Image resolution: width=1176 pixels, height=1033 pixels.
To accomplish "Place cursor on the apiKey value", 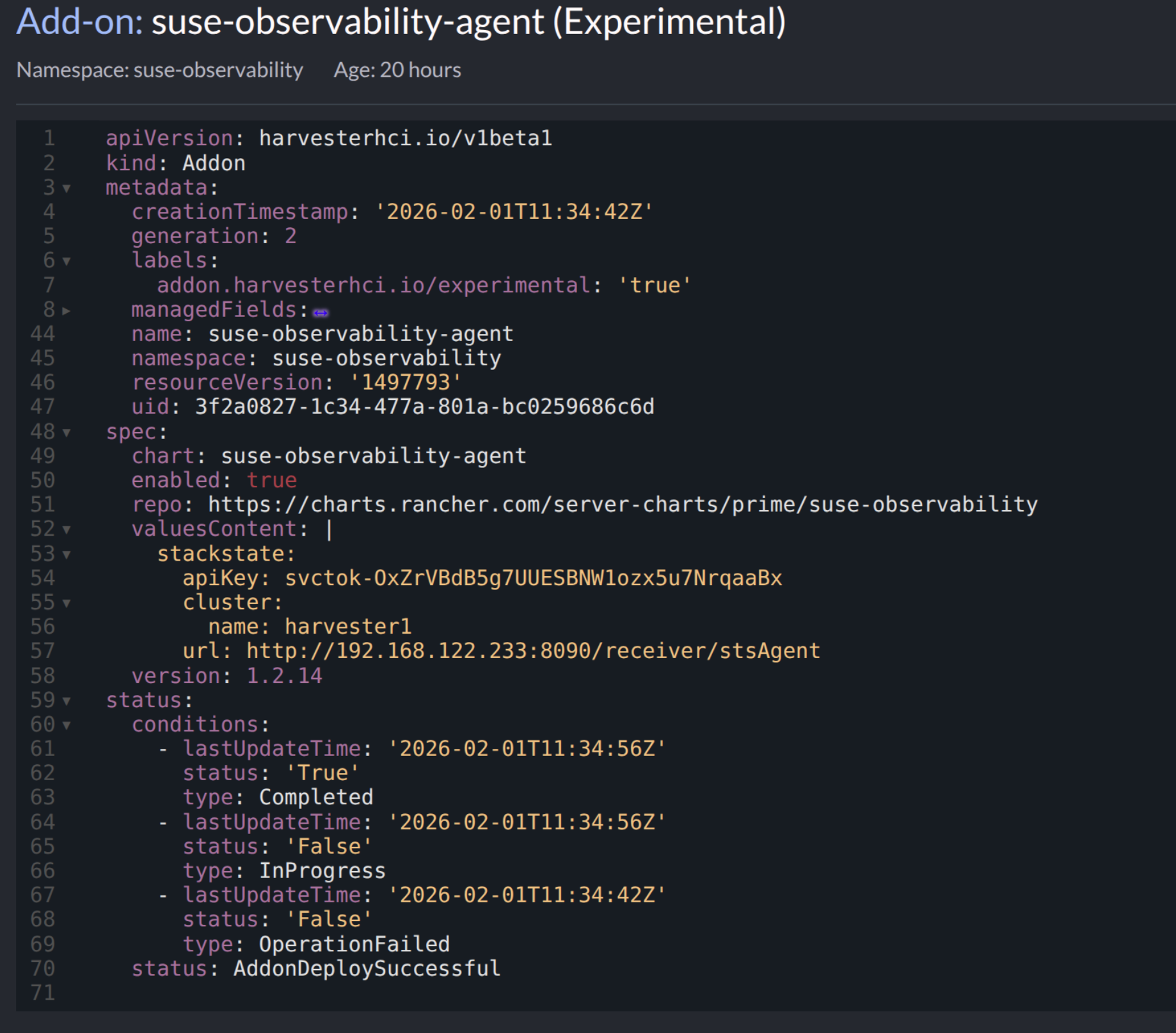I will click(532, 579).
